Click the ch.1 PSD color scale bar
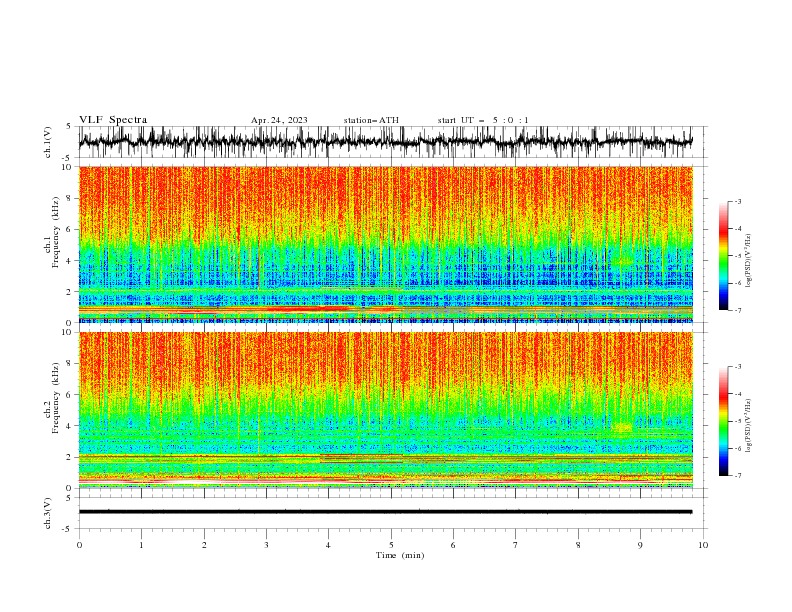This screenshot has height=612, width=792. tap(724, 256)
